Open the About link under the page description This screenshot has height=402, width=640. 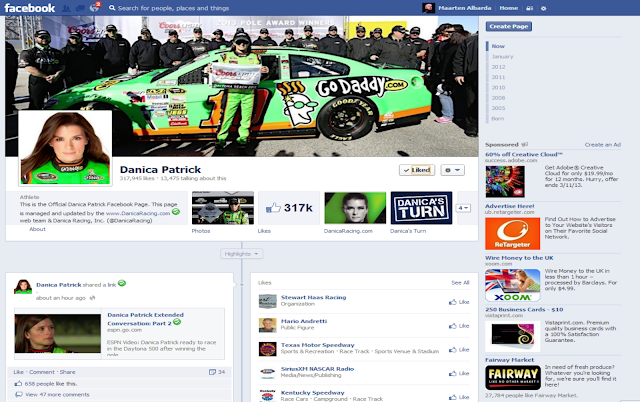click(x=37, y=229)
